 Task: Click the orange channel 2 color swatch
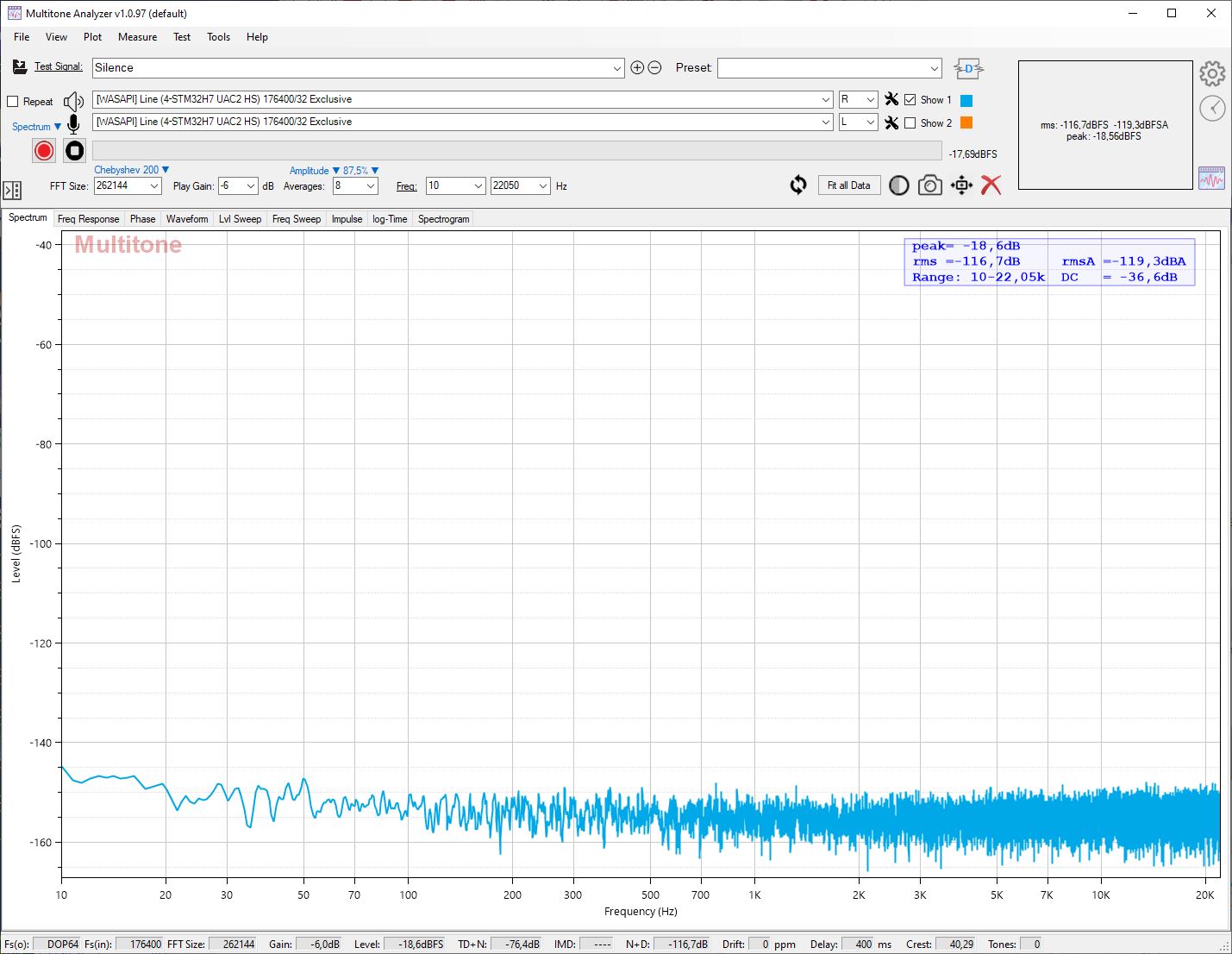[966, 123]
